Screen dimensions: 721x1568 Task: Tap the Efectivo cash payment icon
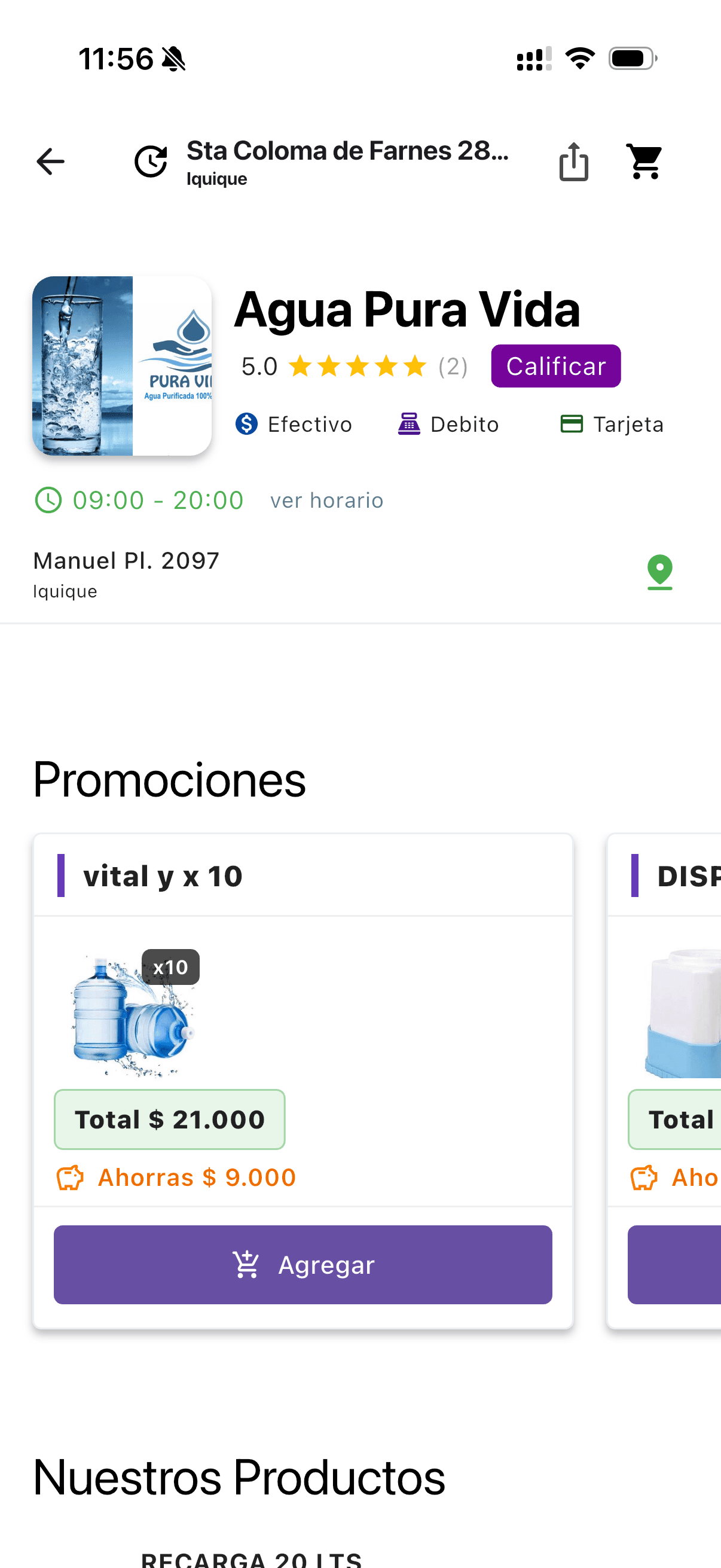pos(246,424)
